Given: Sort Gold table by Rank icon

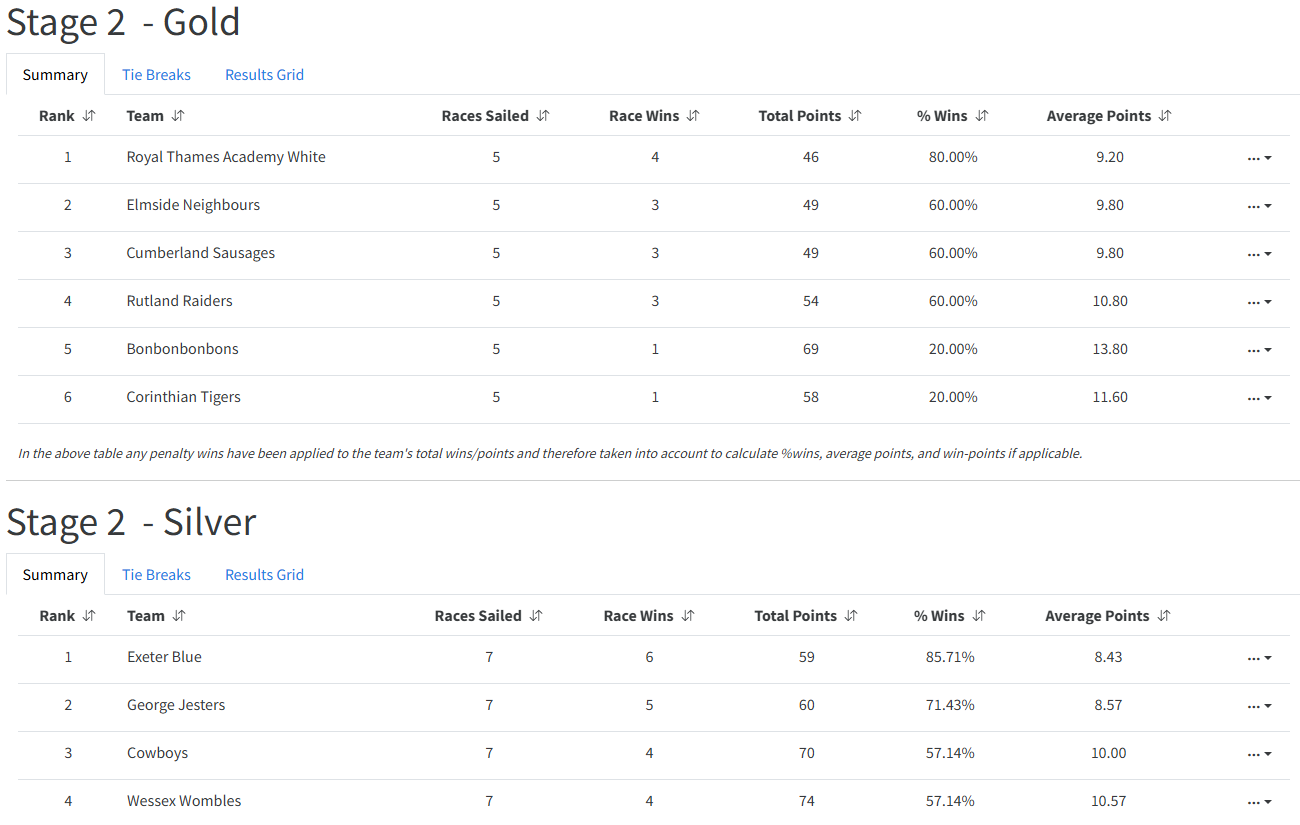Looking at the screenshot, I should pos(89,116).
